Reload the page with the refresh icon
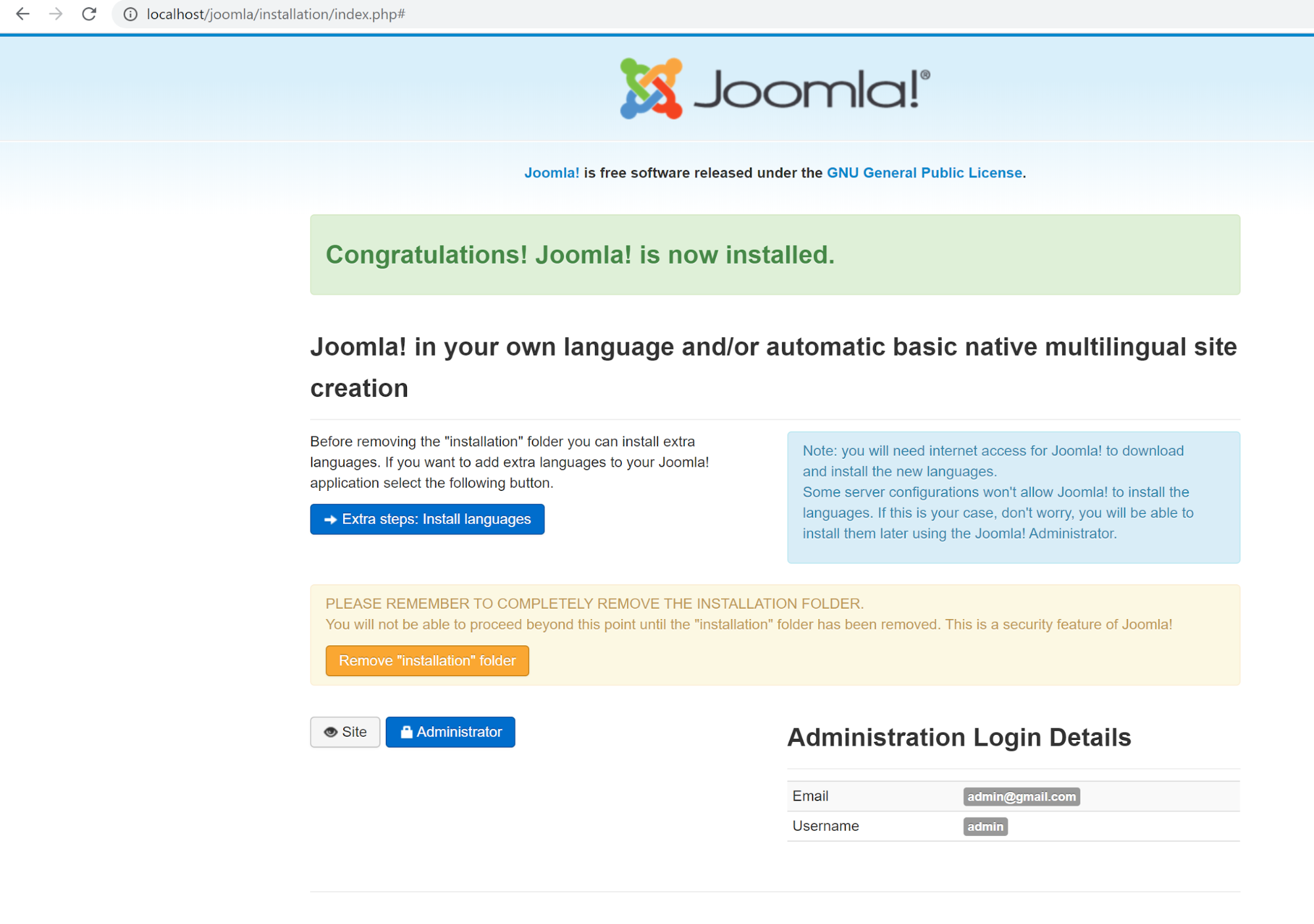1314x924 pixels. pyautogui.click(x=89, y=14)
